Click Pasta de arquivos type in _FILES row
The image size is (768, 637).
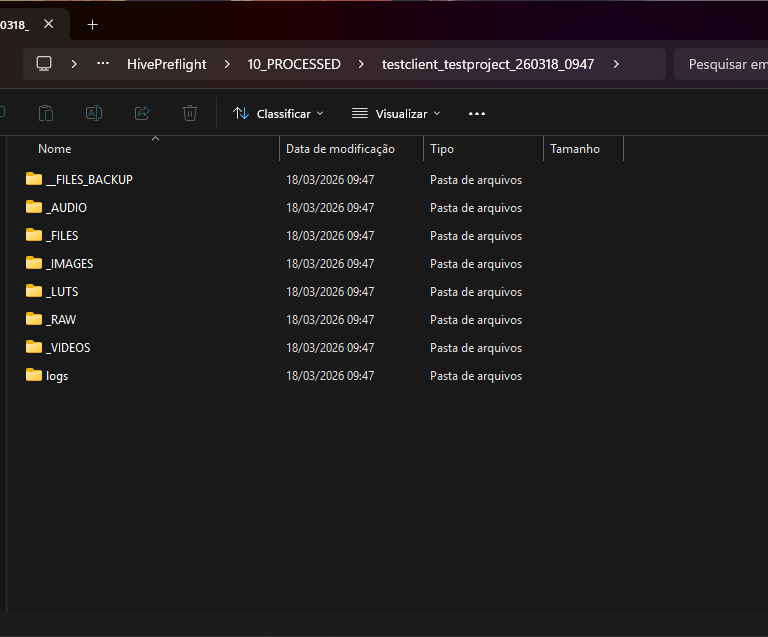[x=476, y=236]
